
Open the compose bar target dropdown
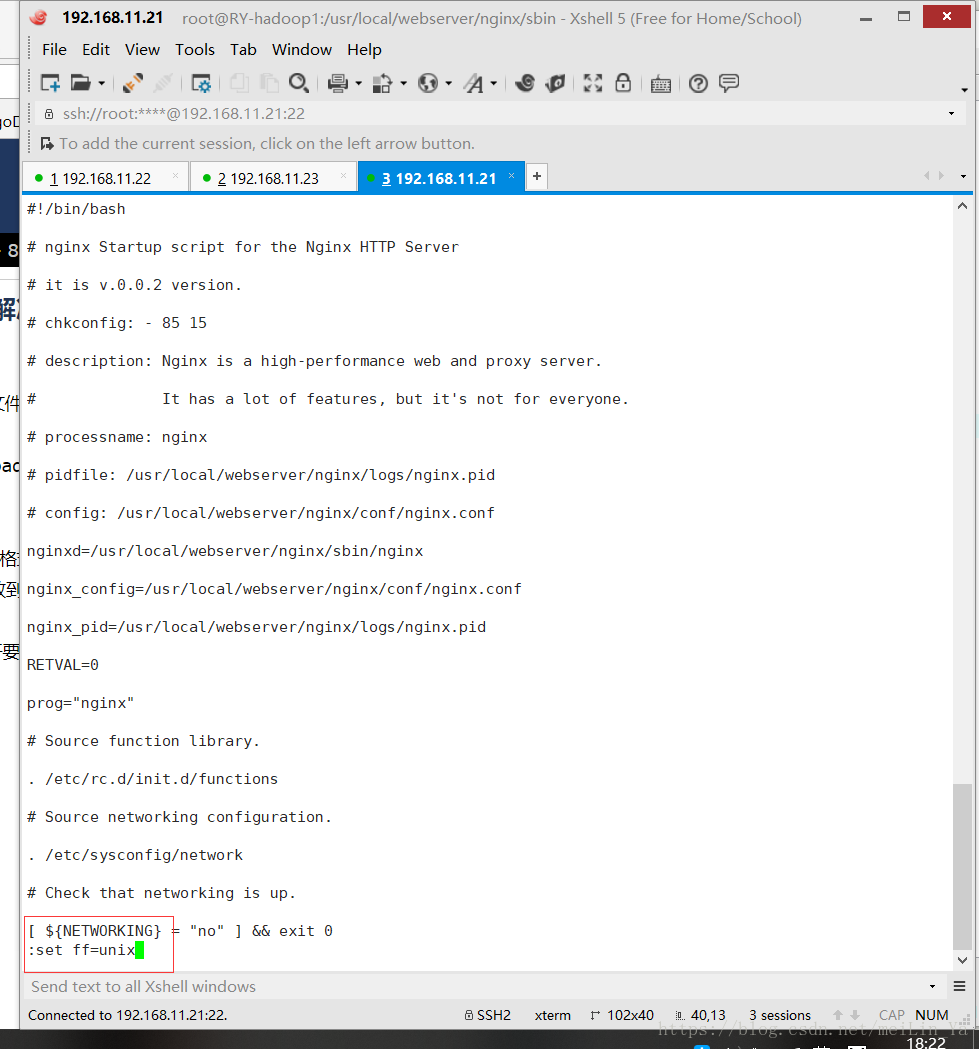[933, 987]
